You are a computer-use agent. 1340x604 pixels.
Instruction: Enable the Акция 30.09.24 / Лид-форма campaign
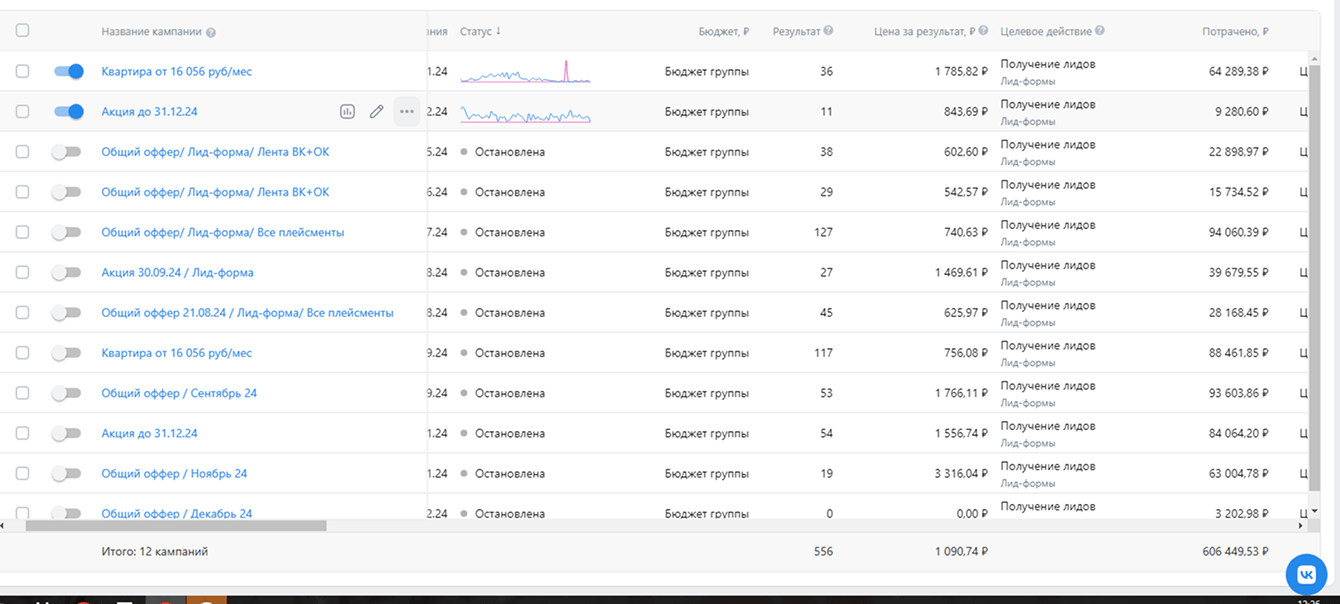pos(66,273)
